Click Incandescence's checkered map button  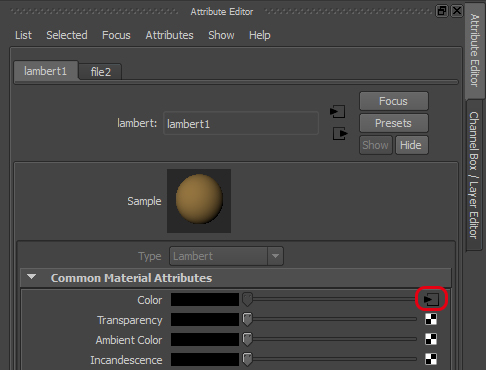[x=431, y=359]
